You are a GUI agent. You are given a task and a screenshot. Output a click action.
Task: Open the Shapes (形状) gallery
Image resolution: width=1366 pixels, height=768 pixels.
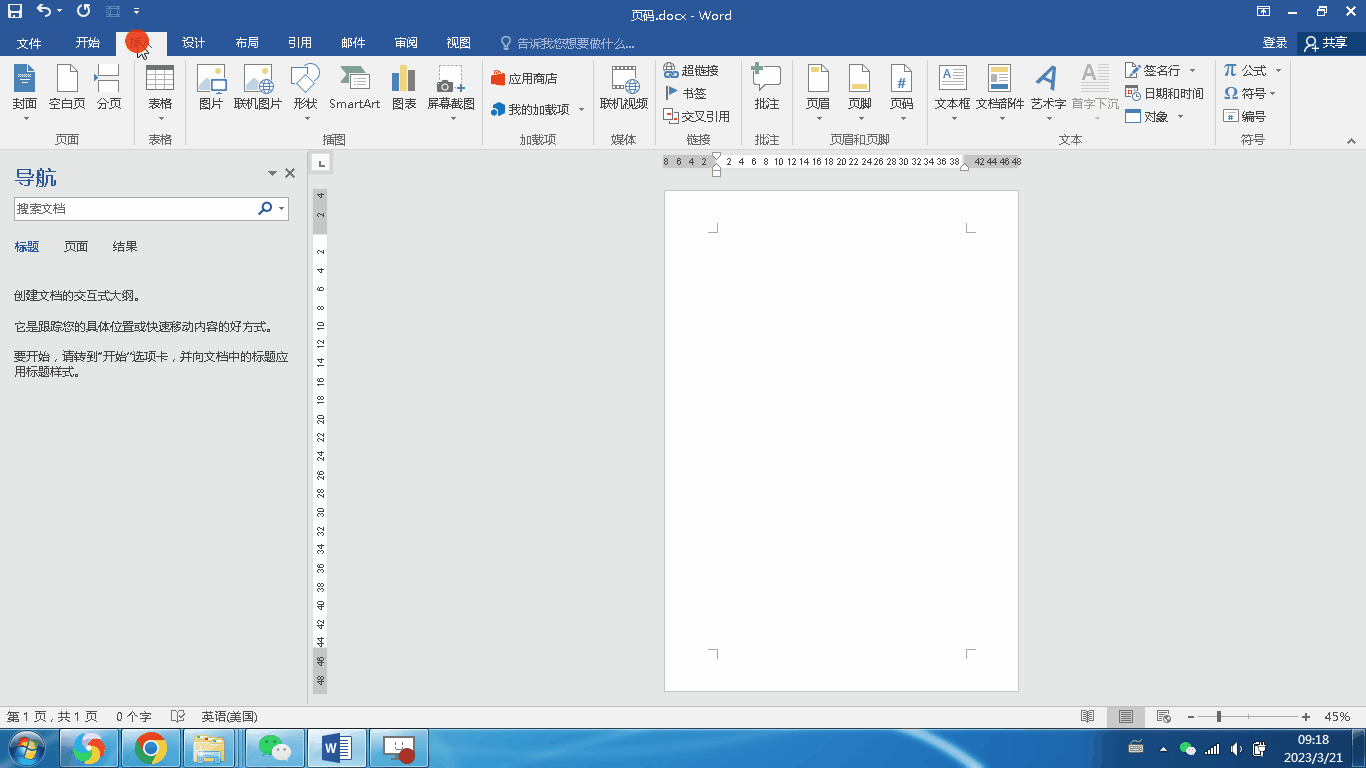[305, 92]
